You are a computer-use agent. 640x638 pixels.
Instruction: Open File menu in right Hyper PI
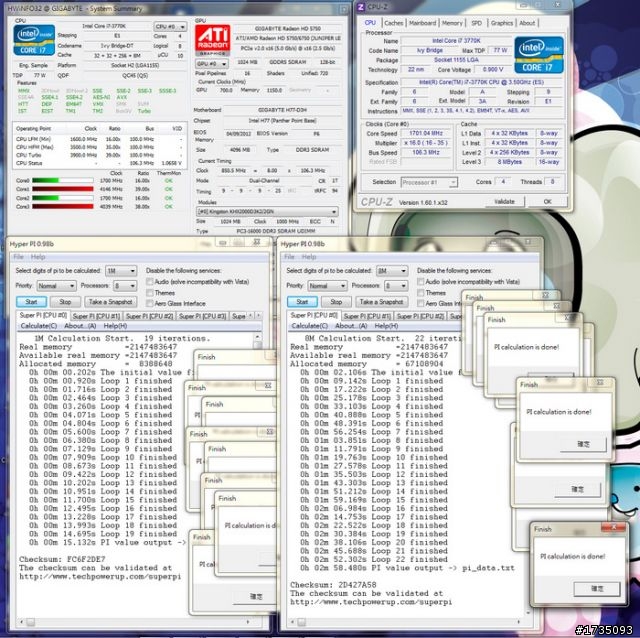[289, 257]
